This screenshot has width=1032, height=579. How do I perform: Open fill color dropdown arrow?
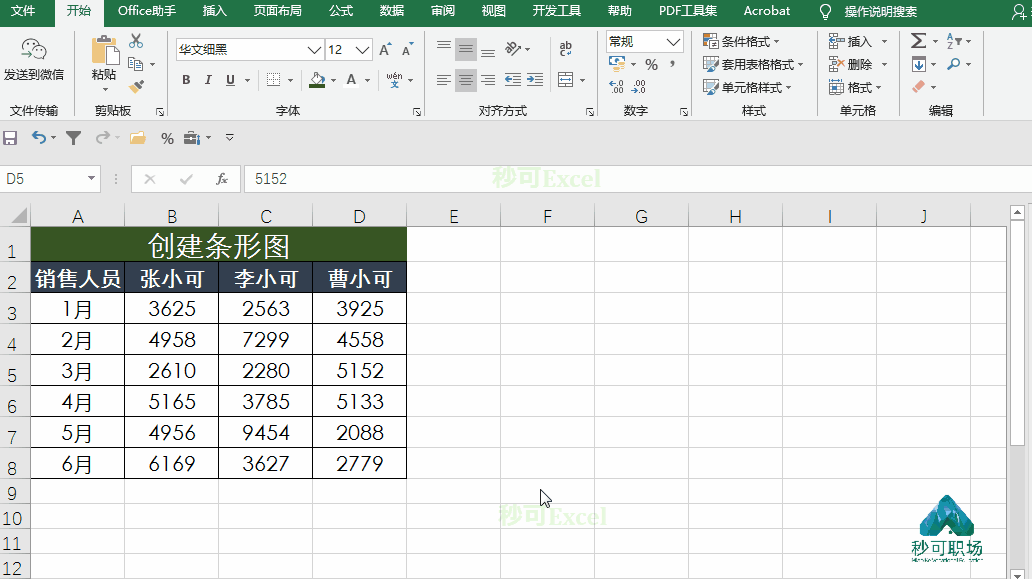[334, 80]
